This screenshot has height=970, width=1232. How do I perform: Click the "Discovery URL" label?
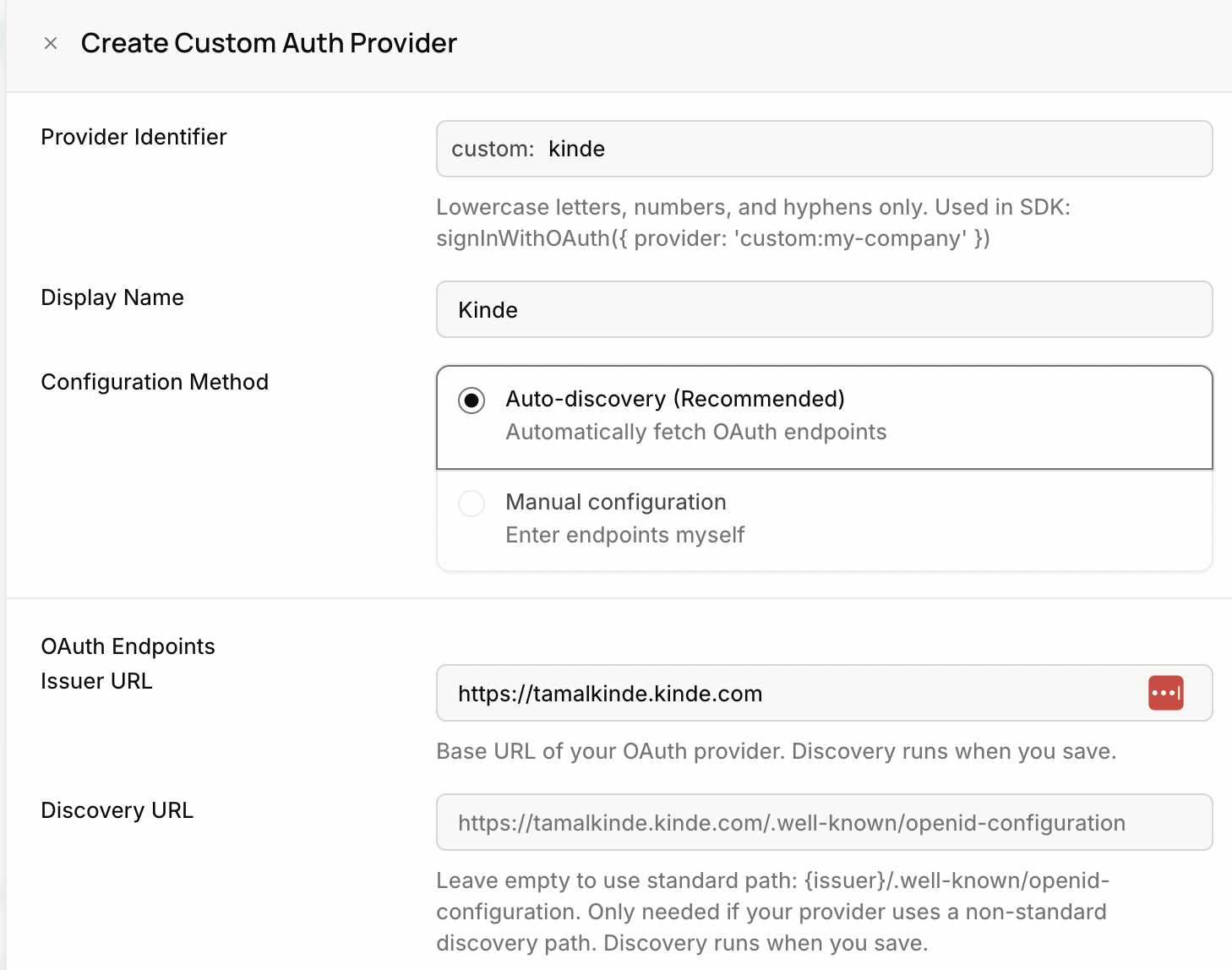(x=117, y=810)
